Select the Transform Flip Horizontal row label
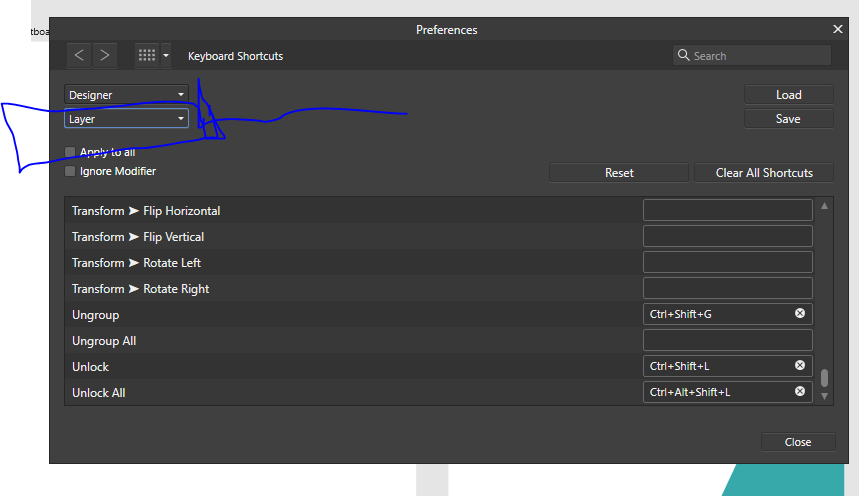Screen dimensions: 859x496 [x=146, y=211]
